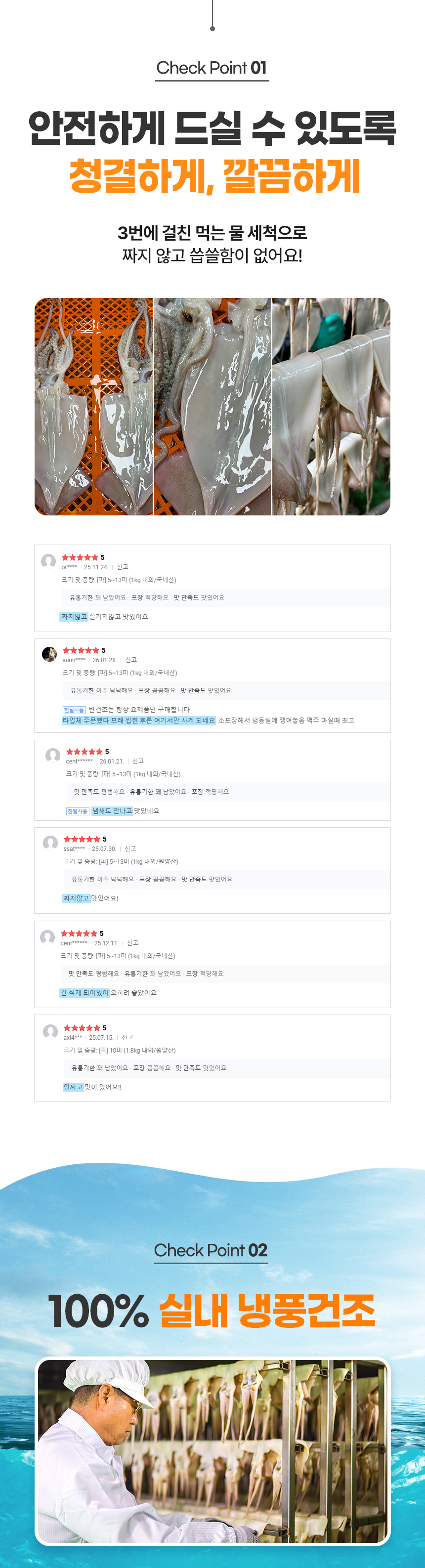Click the avatar beside the 25.12.11 review
425x1568 pixels.
click(x=47, y=937)
